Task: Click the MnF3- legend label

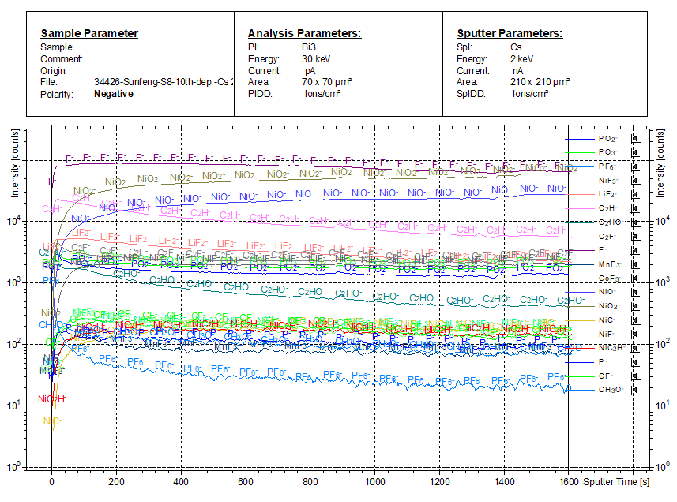Action: point(609,263)
